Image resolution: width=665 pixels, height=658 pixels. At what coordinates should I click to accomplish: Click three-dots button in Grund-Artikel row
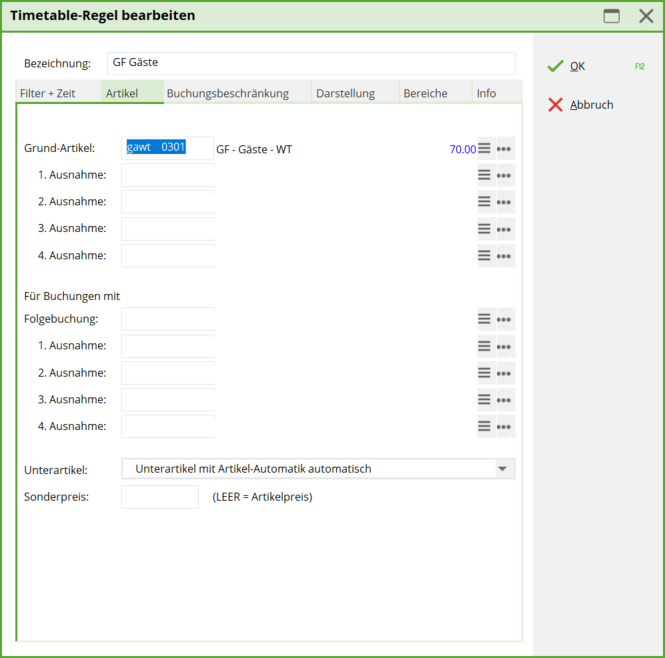click(x=505, y=149)
